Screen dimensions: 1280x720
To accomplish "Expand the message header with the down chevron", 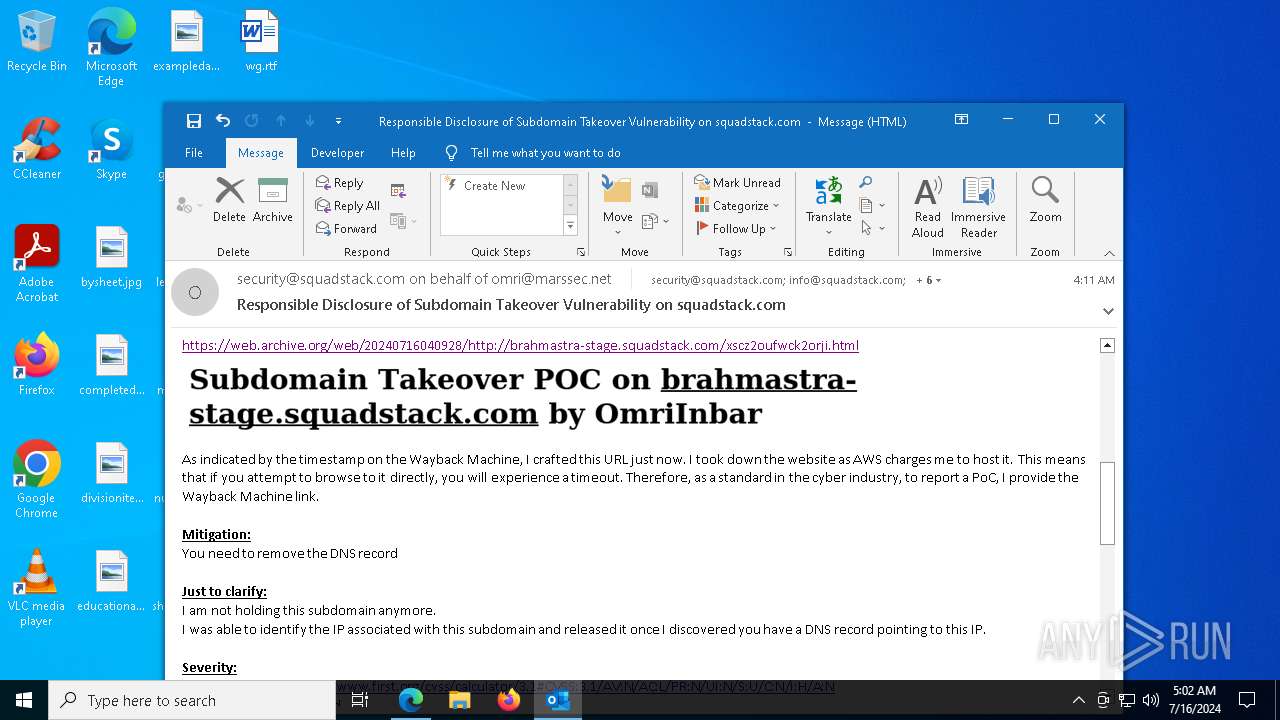I will (x=1108, y=311).
